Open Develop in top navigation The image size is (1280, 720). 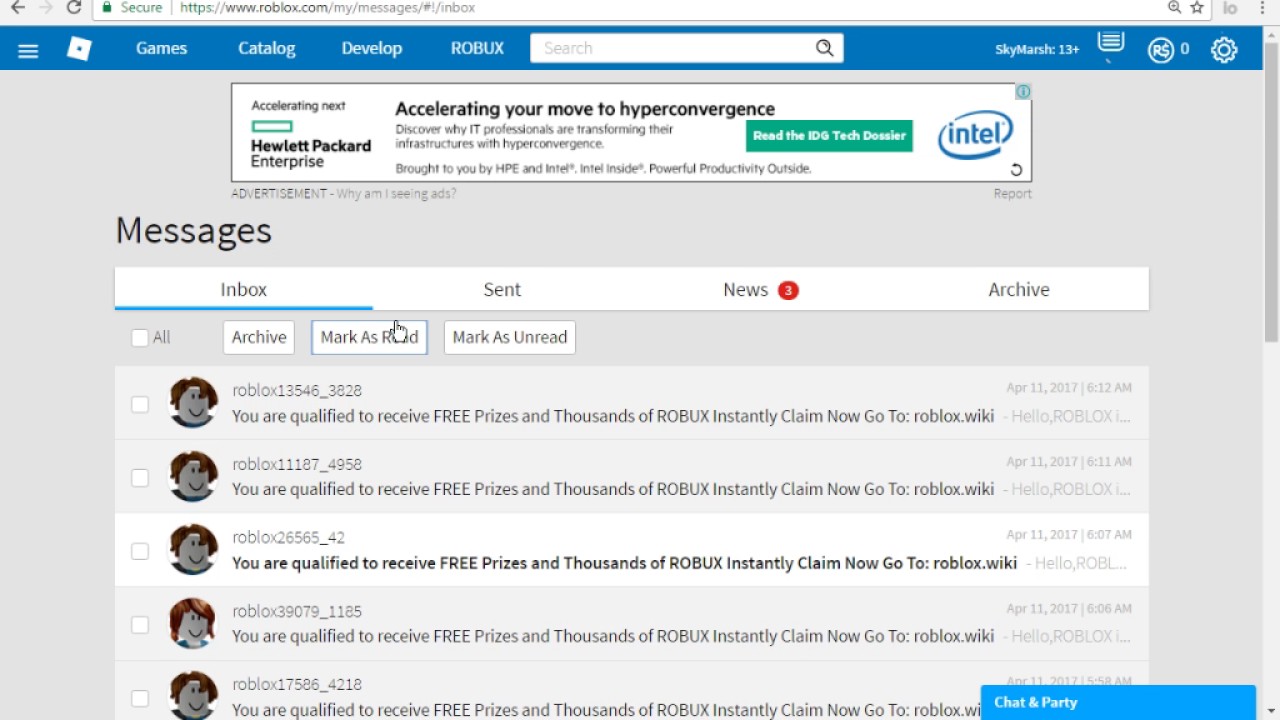pos(371,48)
